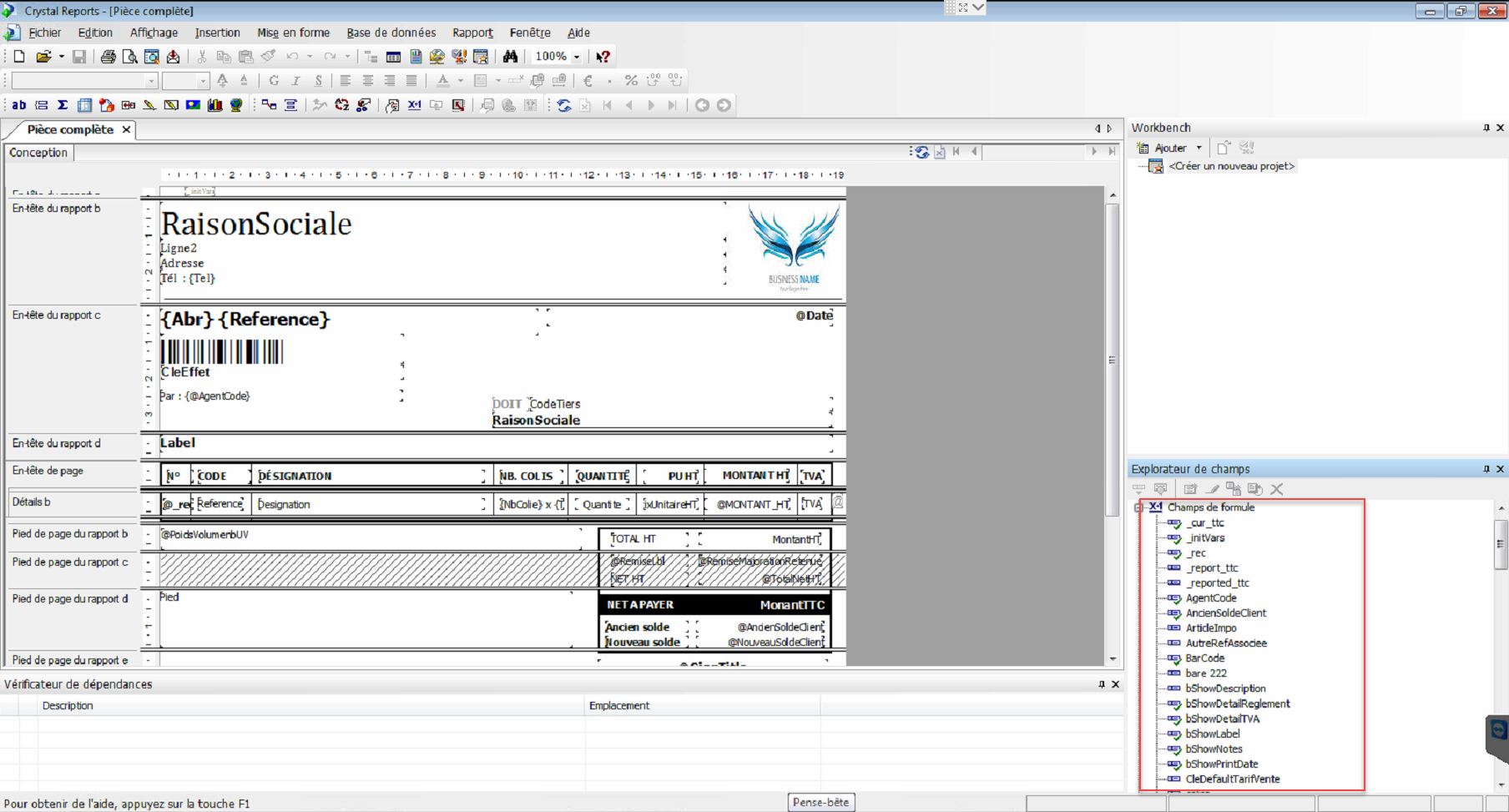Select the bare 222 formula field
This screenshot has width=1509, height=812.
click(x=1204, y=673)
